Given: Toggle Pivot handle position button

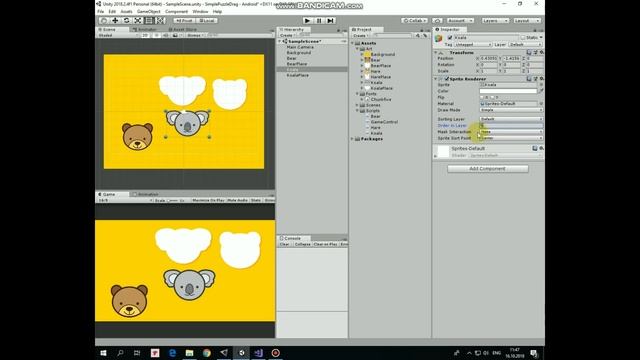Looking at the screenshot, I should 184,20.
